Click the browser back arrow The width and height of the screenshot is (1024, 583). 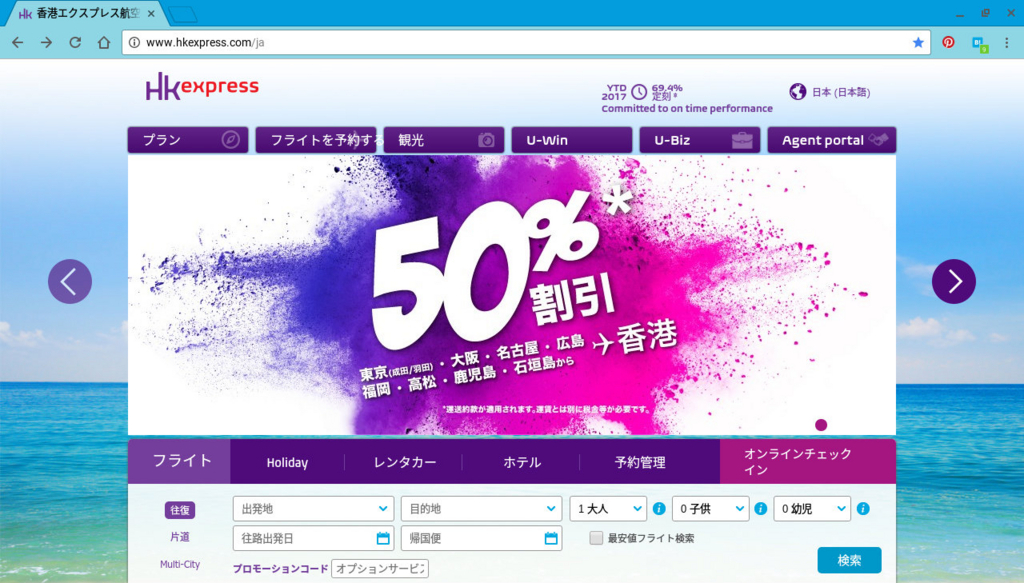18,42
